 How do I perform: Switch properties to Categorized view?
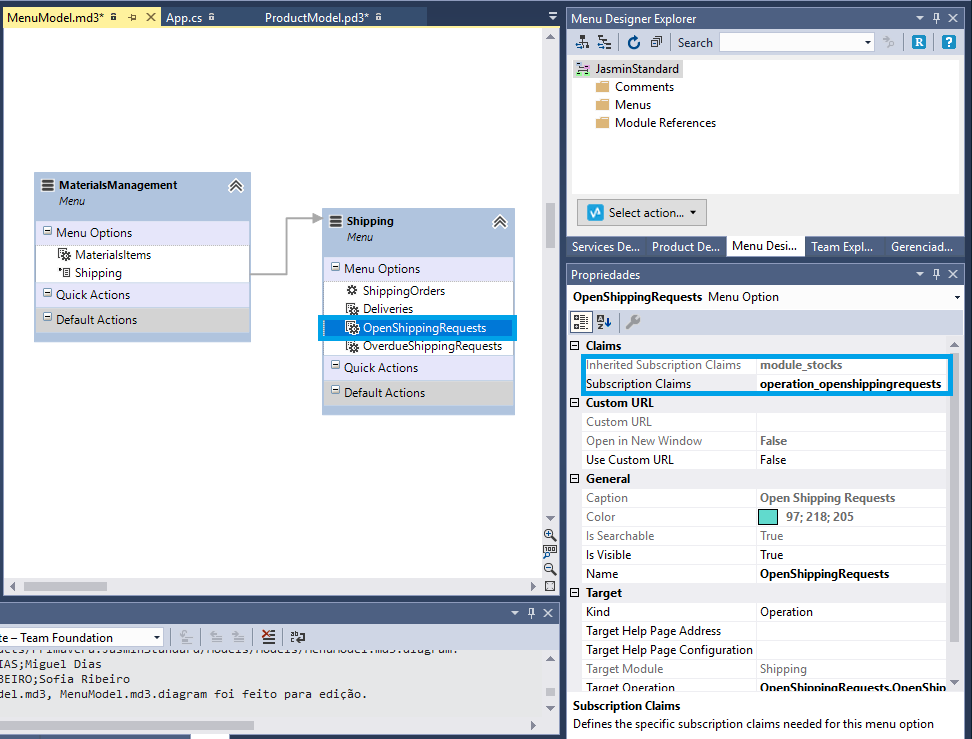coord(581,322)
